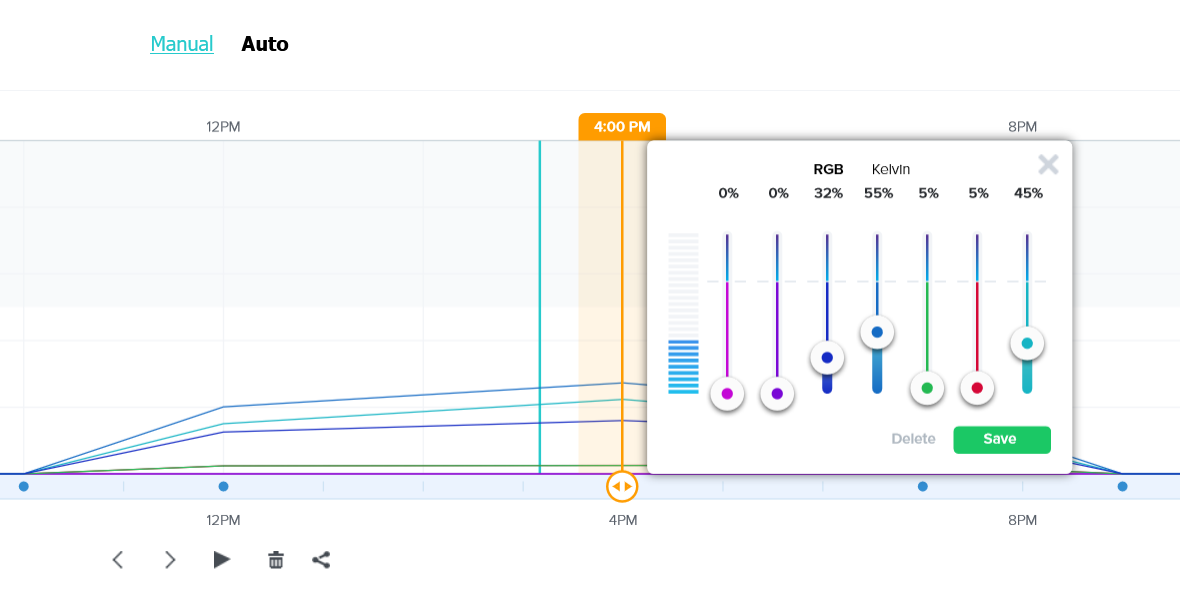Click the blue 55% slider handle
1180x593 pixels.
click(877, 332)
